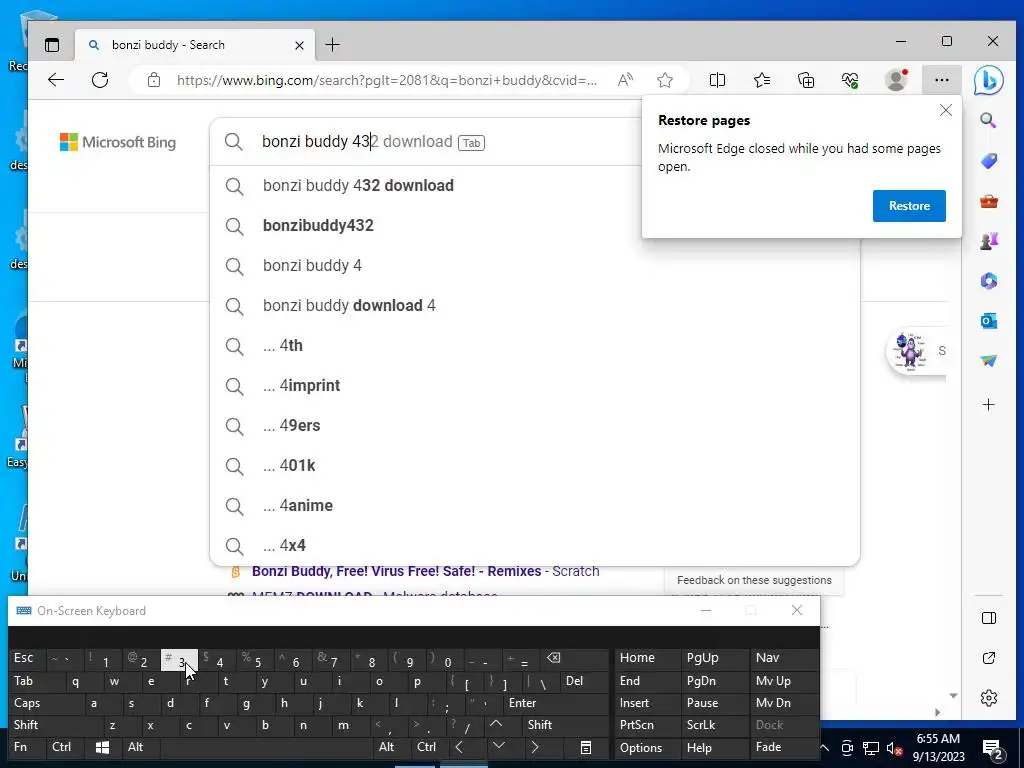Image resolution: width=1024 pixels, height=768 pixels.
Task: Open sidebar Outlook icon
Action: pyautogui.click(x=989, y=321)
